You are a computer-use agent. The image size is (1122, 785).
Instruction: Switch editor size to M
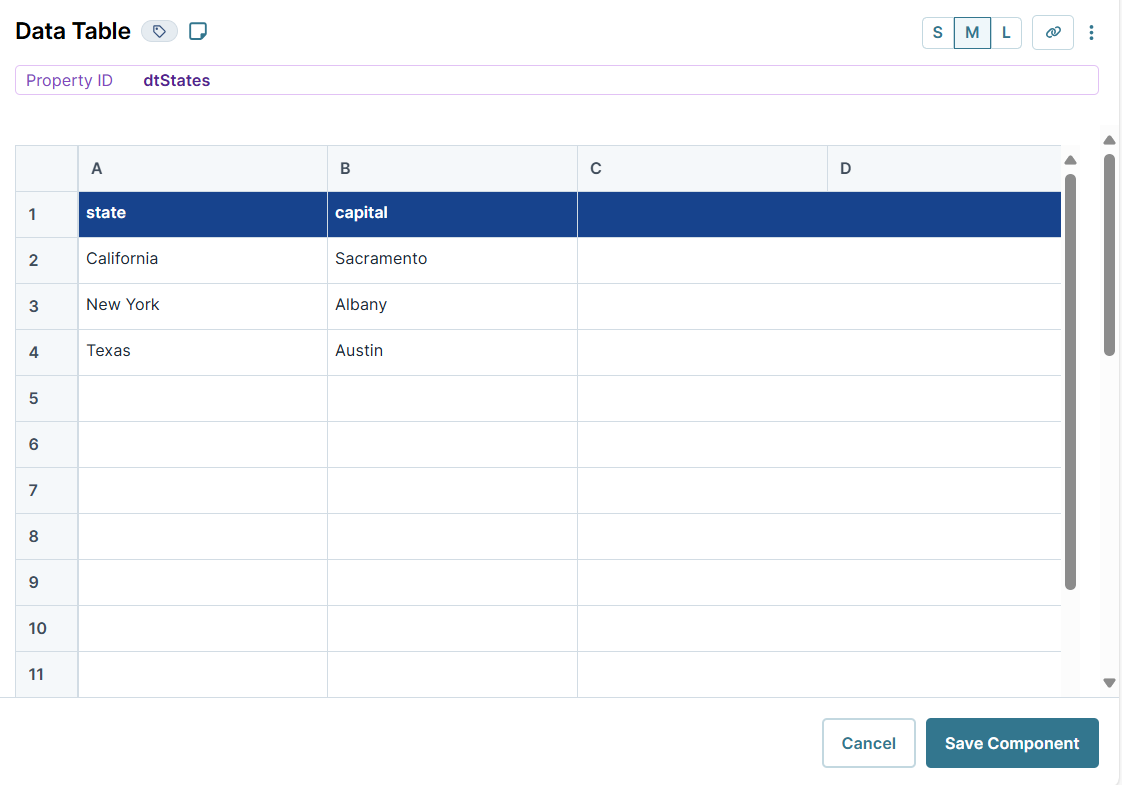click(x=972, y=32)
